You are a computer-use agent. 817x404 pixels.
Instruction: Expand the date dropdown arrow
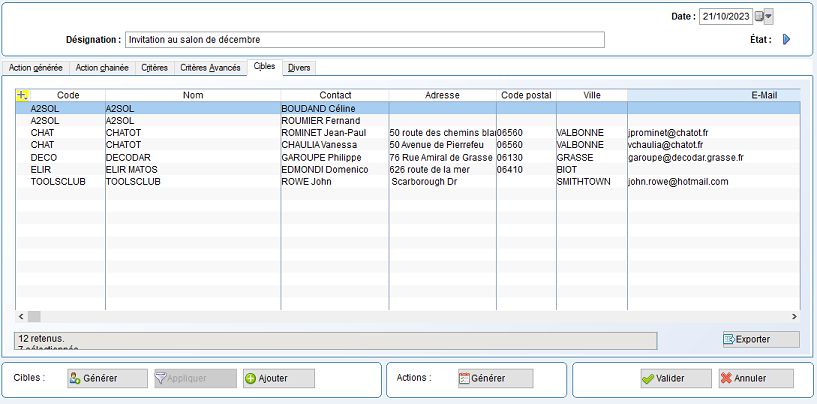click(x=769, y=16)
